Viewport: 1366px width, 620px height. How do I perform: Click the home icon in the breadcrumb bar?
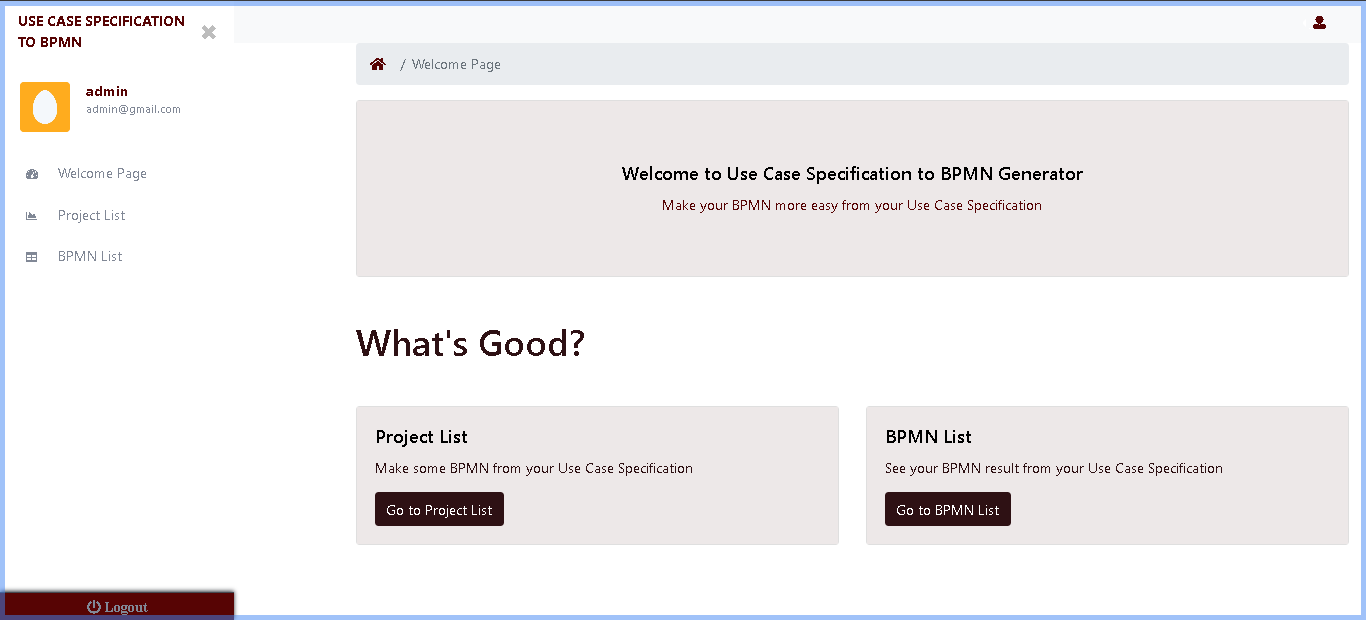coord(378,63)
